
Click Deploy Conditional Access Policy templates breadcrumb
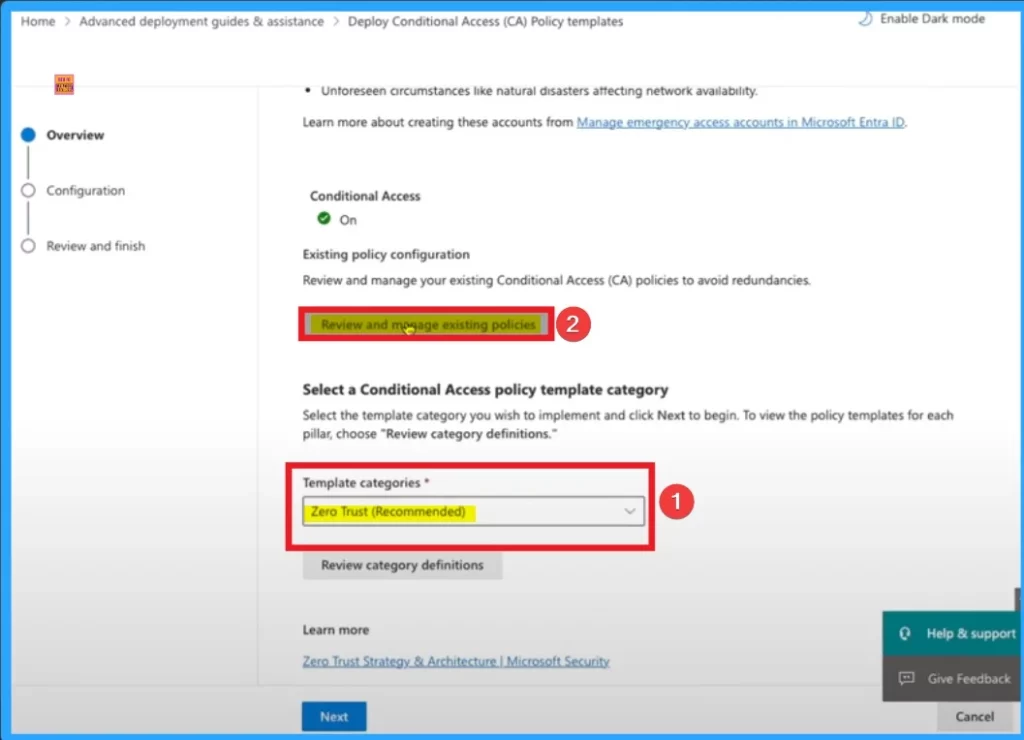click(x=485, y=22)
